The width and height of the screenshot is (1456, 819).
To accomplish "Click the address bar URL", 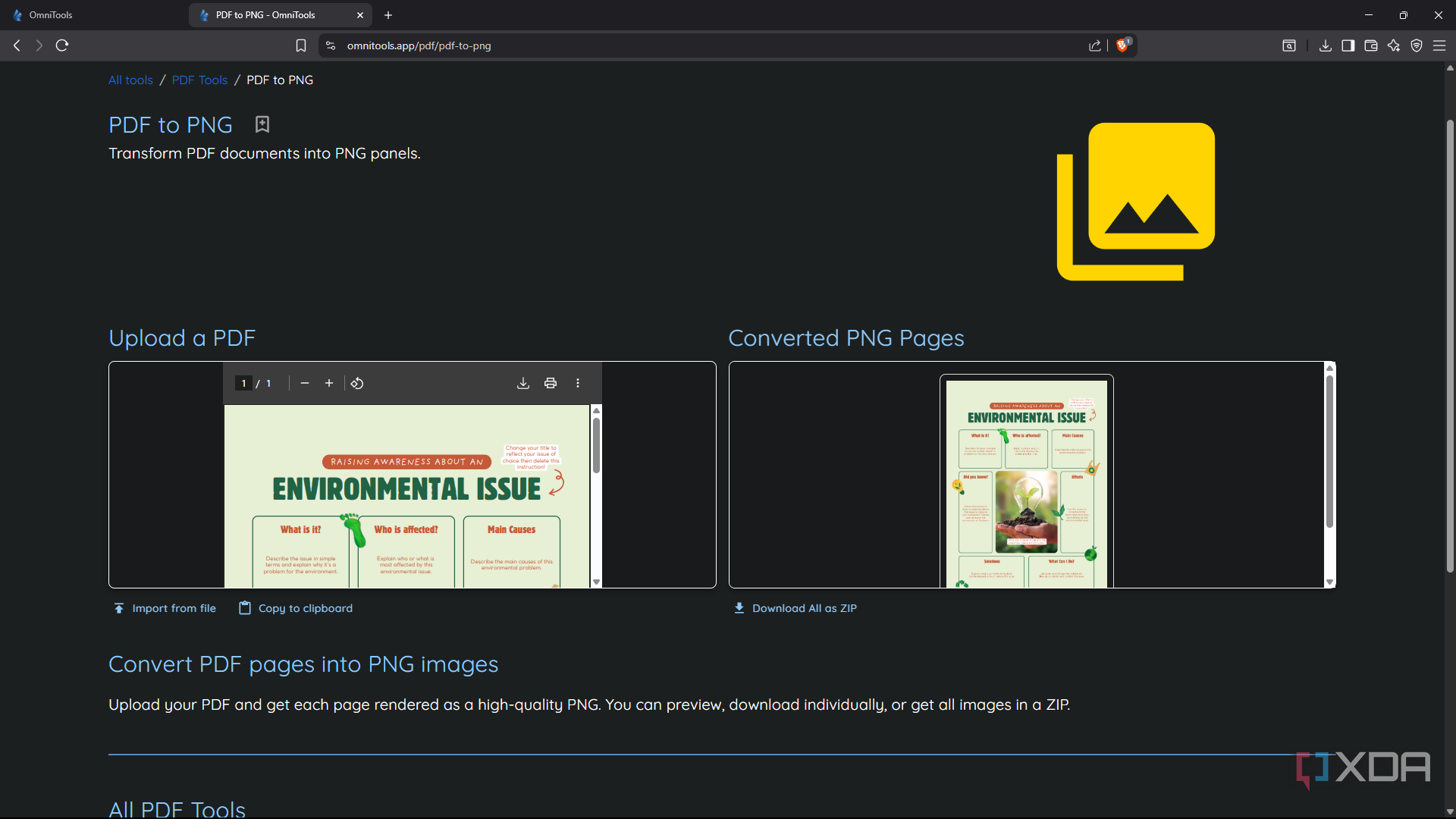I will (x=419, y=45).
